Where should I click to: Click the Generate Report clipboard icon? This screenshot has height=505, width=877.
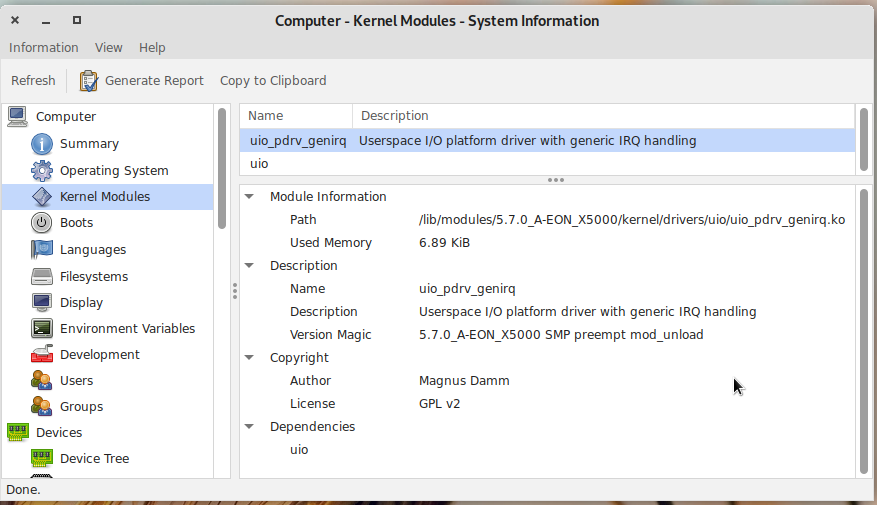[89, 81]
